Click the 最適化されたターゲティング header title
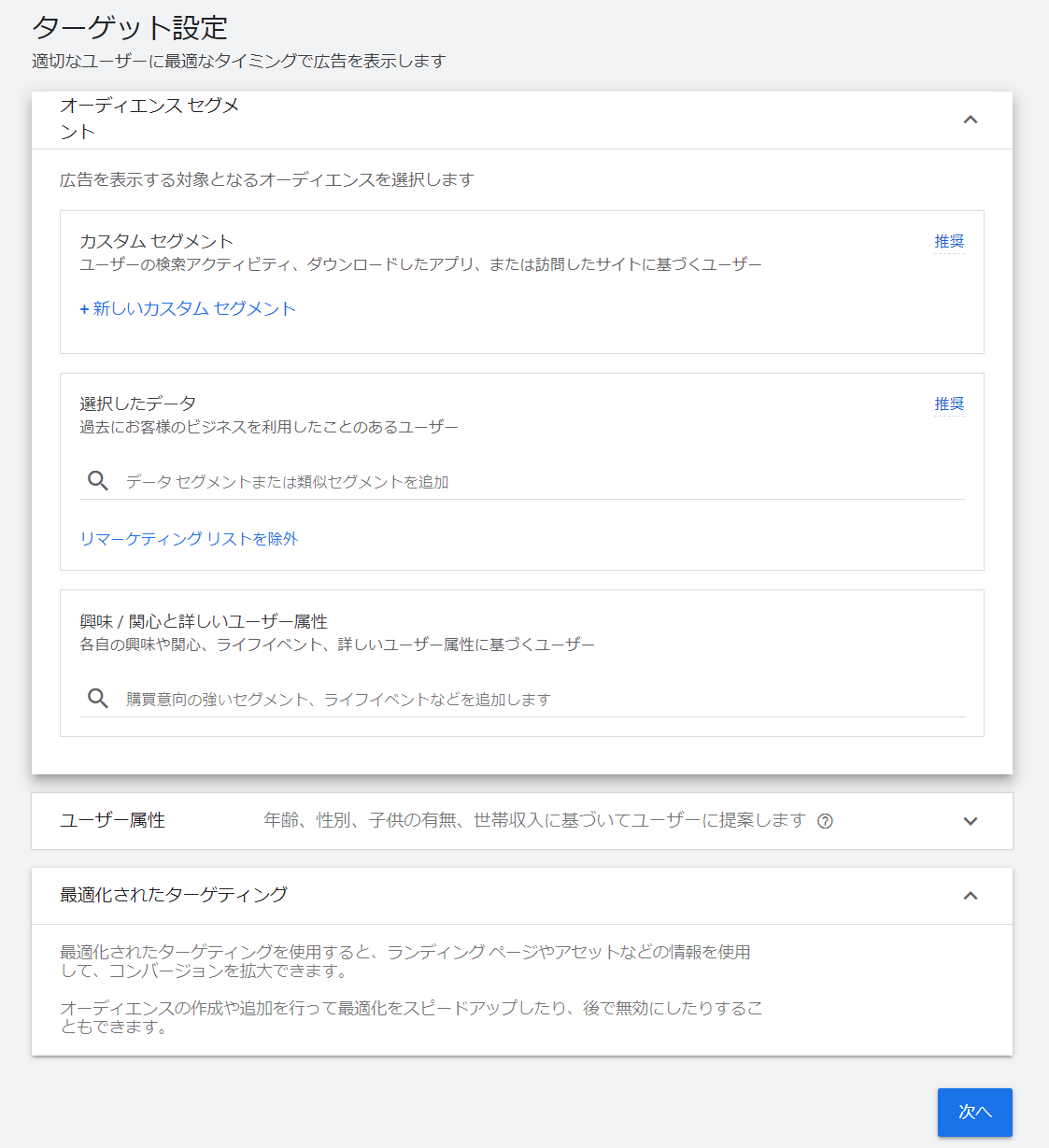1049x1148 pixels. pyautogui.click(x=174, y=895)
